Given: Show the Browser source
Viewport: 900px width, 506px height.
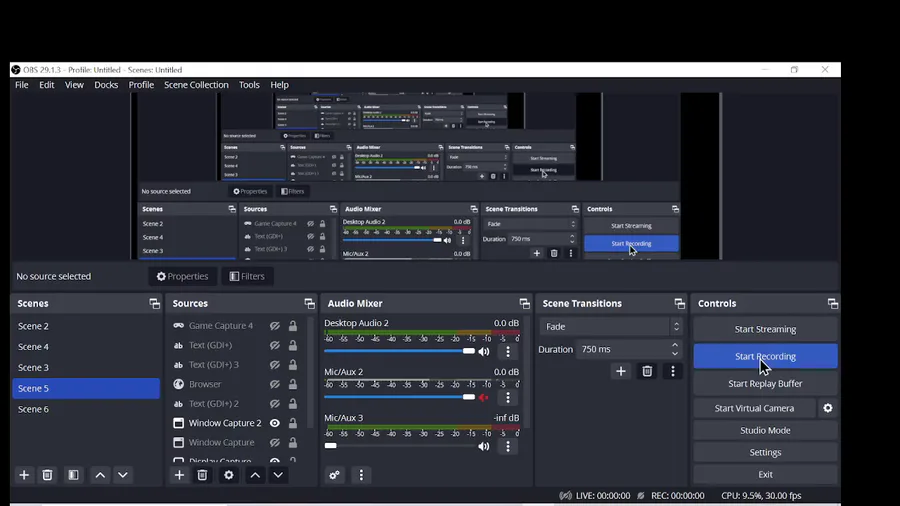Looking at the screenshot, I should coord(275,384).
